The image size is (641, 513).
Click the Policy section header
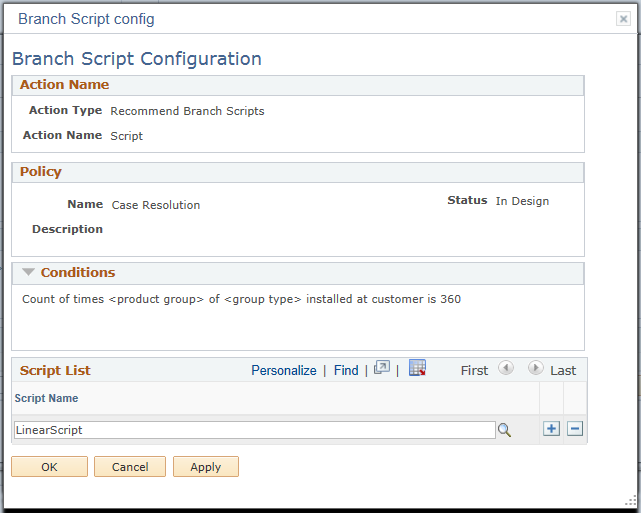(x=298, y=172)
